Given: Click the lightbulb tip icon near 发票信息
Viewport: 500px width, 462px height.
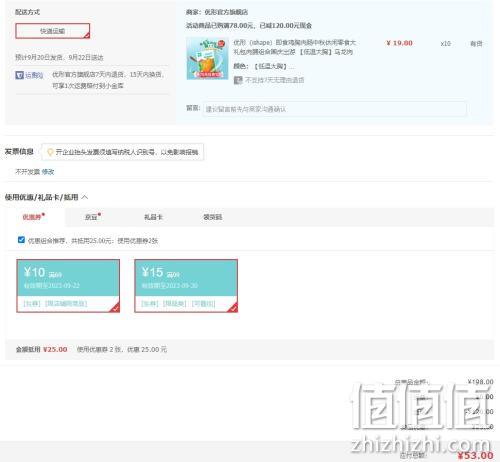Looking at the screenshot, I should coord(50,152).
